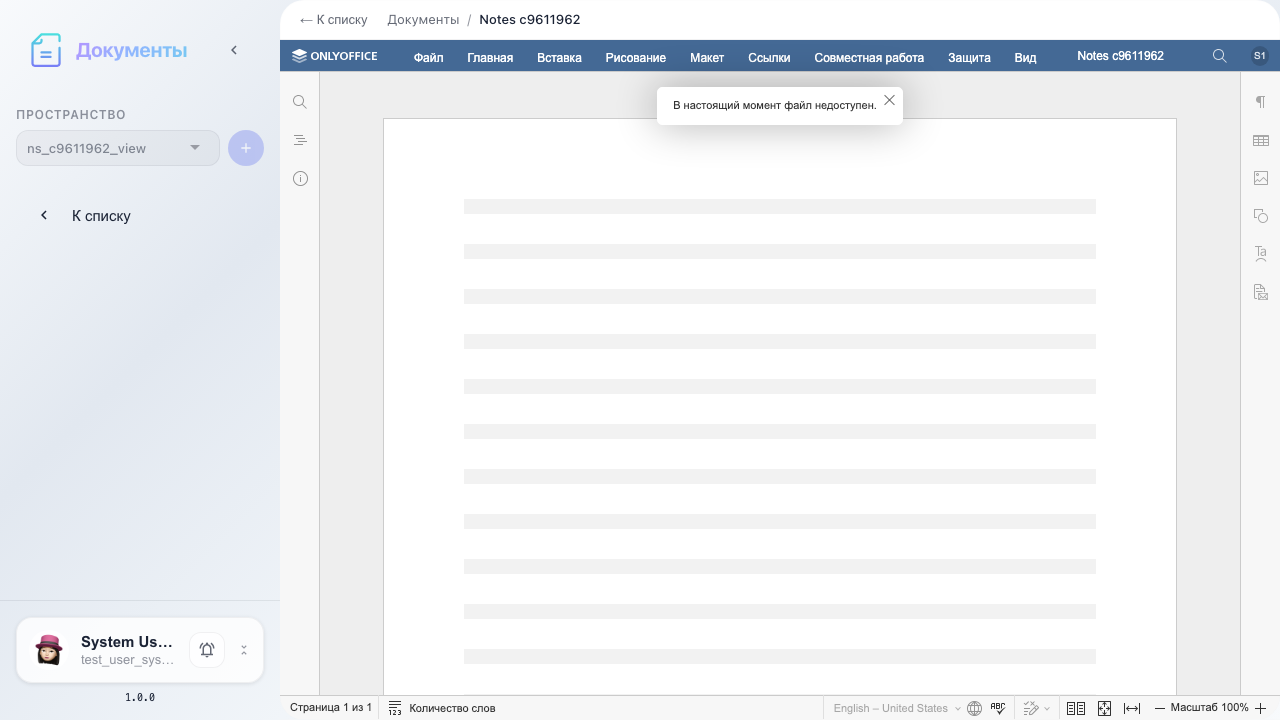Click the fit to page icon
Screen dimensions: 1280x720
1104,708
